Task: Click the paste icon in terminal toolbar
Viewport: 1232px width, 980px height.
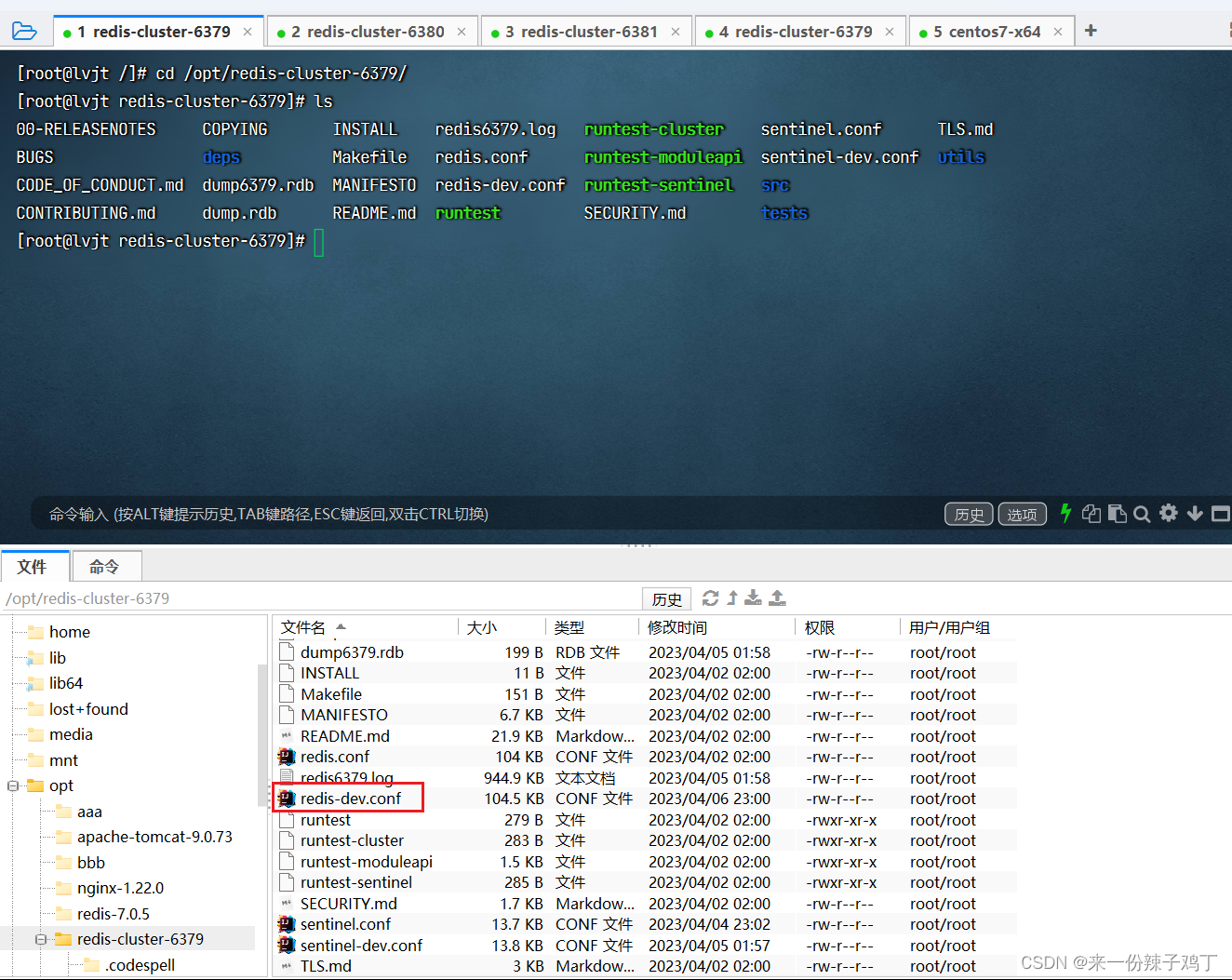Action: pyautogui.click(x=1118, y=514)
